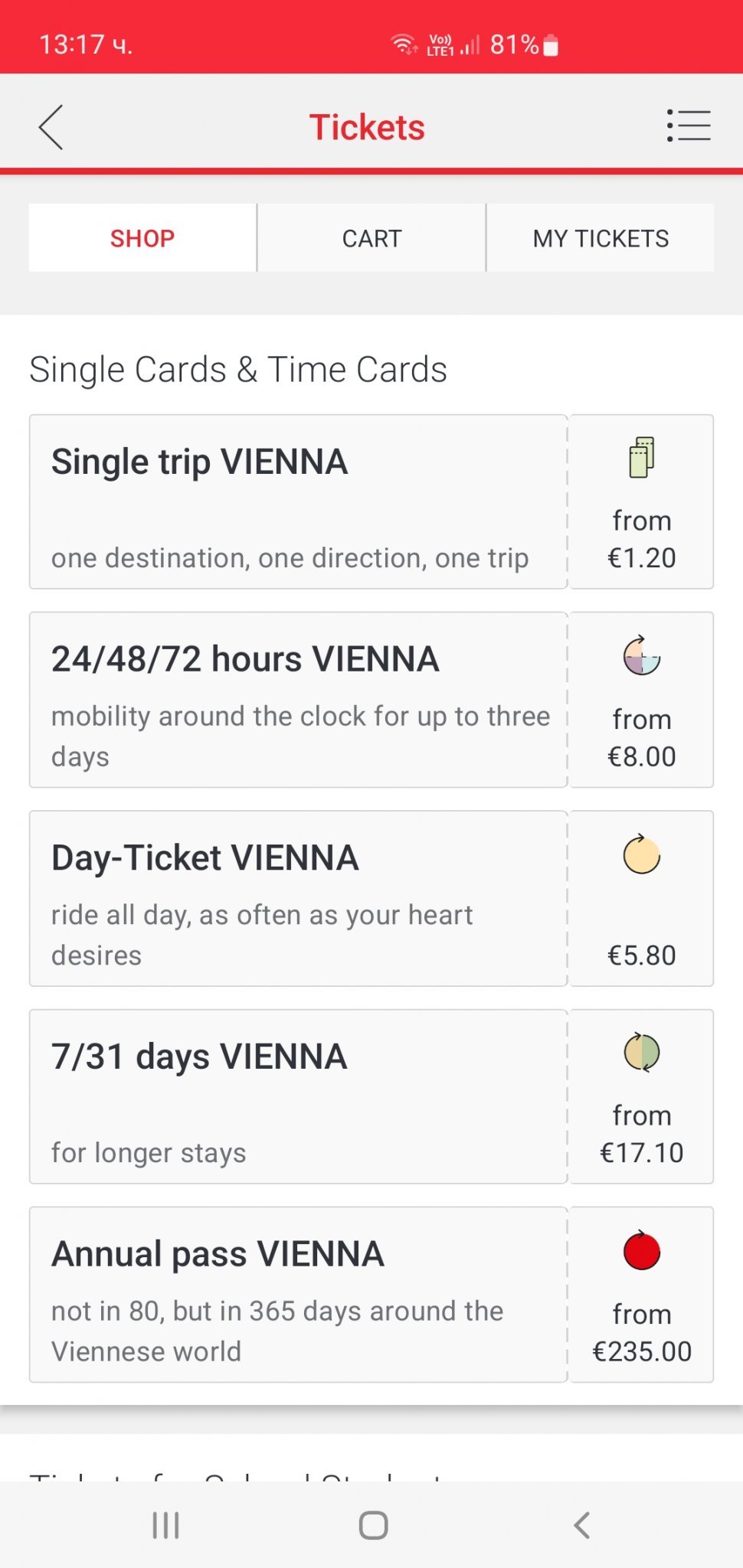Image resolution: width=743 pixels, height=1568 pixels.
Task: Tap the Annual pass from €235.00 price
Action: coord(642,1334)
